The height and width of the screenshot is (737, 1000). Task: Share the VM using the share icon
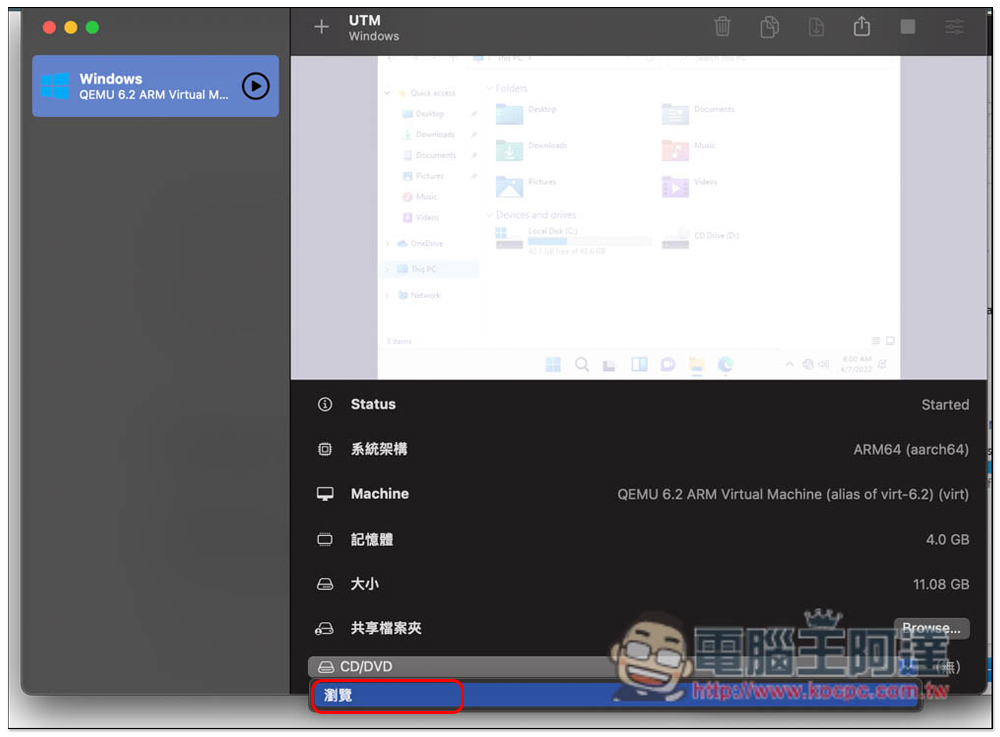tap(862, 26)
